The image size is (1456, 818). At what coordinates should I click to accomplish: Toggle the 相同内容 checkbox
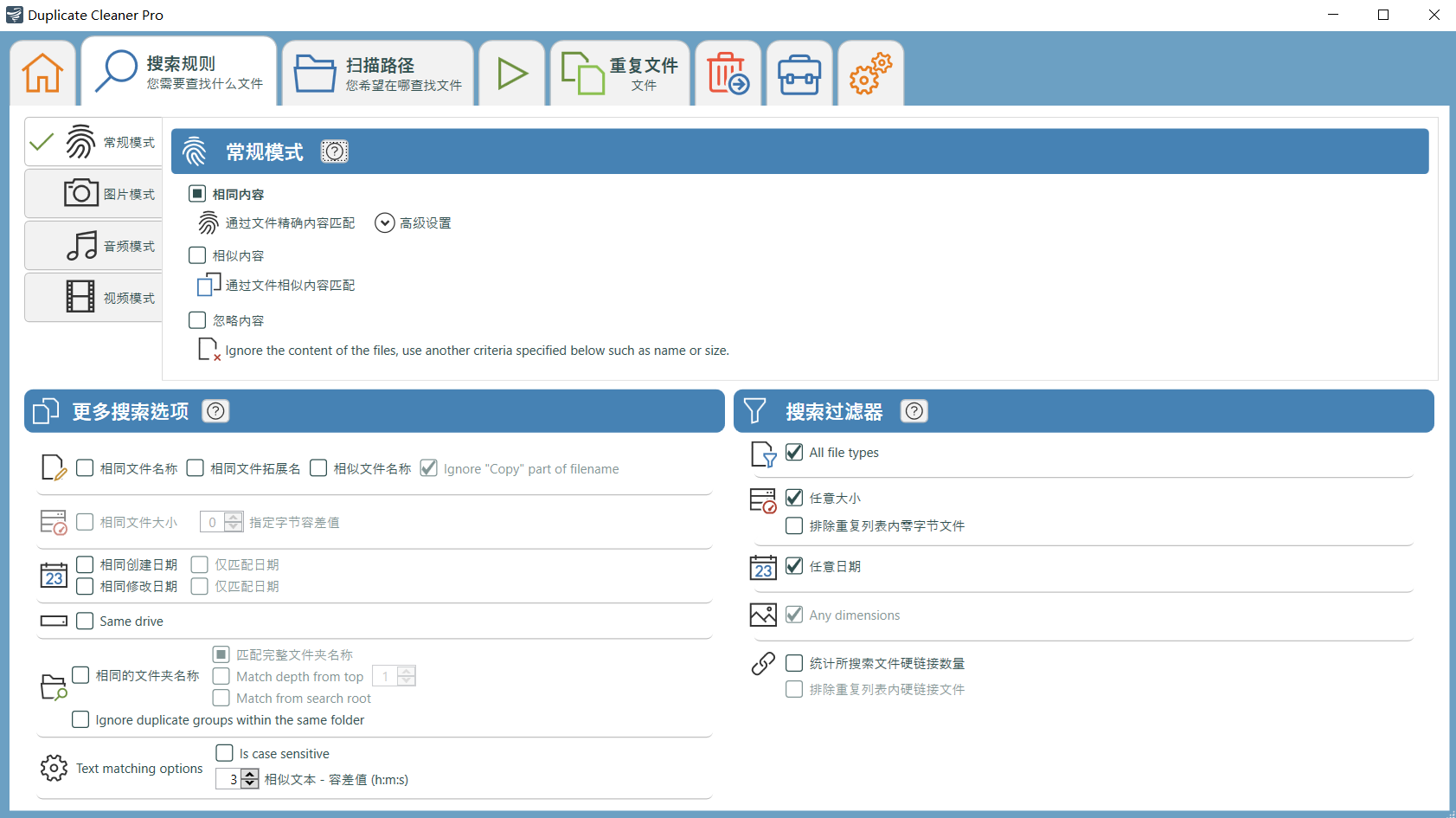[197, 193]
